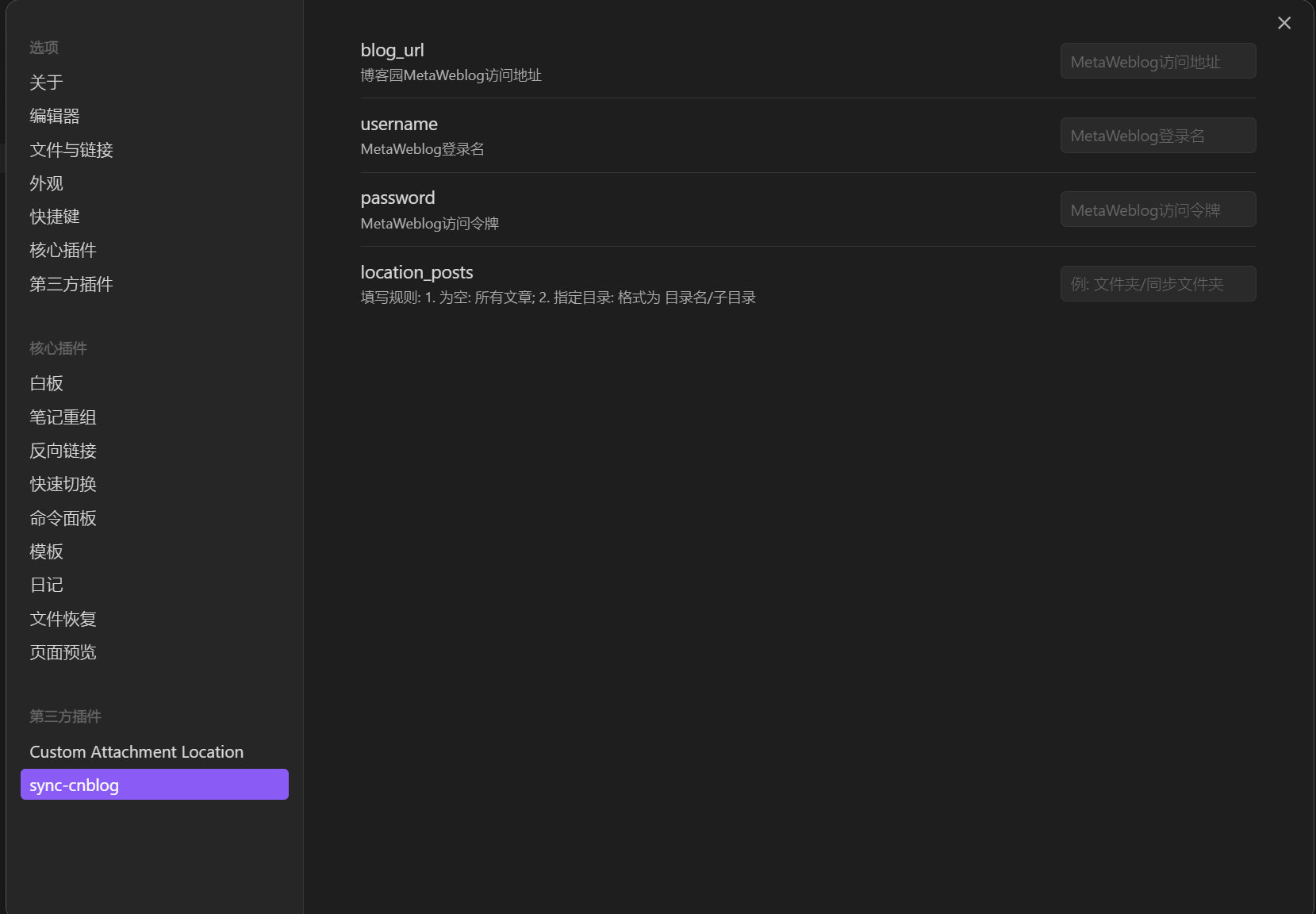进入「核心插件」管理页面
Screen dimensions: 1316x914
[x=61, y=250]
